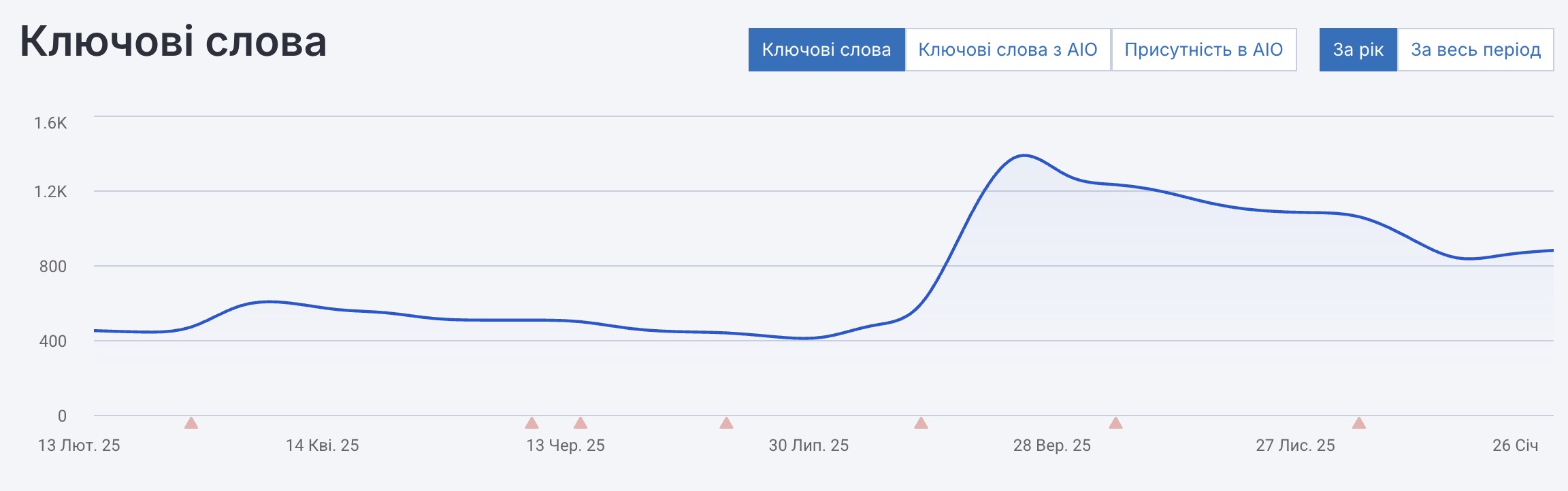This screenshot has height=491, width=1568.
Task: Click the 28 Вер. 25 date label
Action: (x=1051, y=445)
